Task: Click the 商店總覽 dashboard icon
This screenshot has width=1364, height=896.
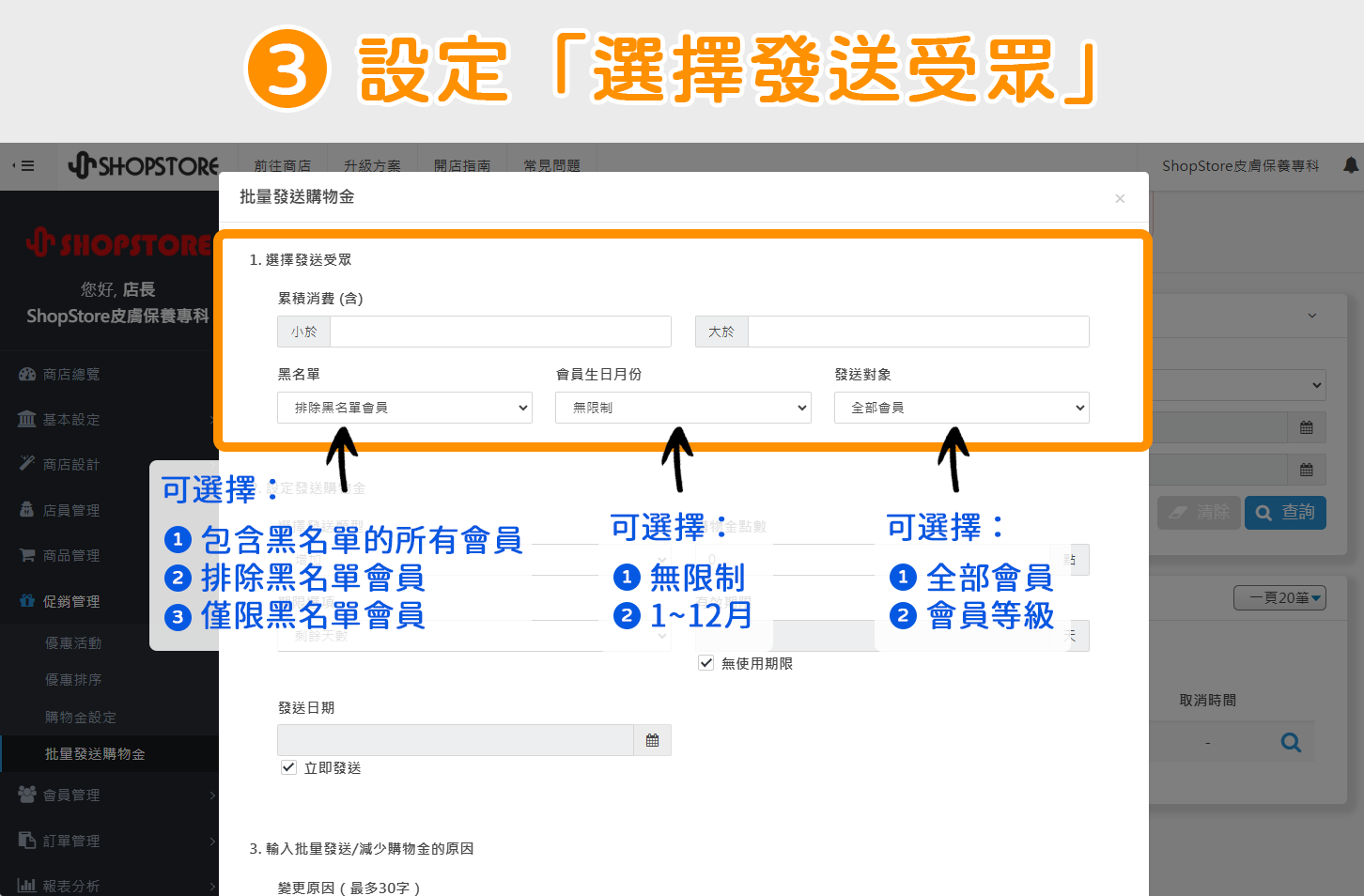Action: [x=27, y=374]
